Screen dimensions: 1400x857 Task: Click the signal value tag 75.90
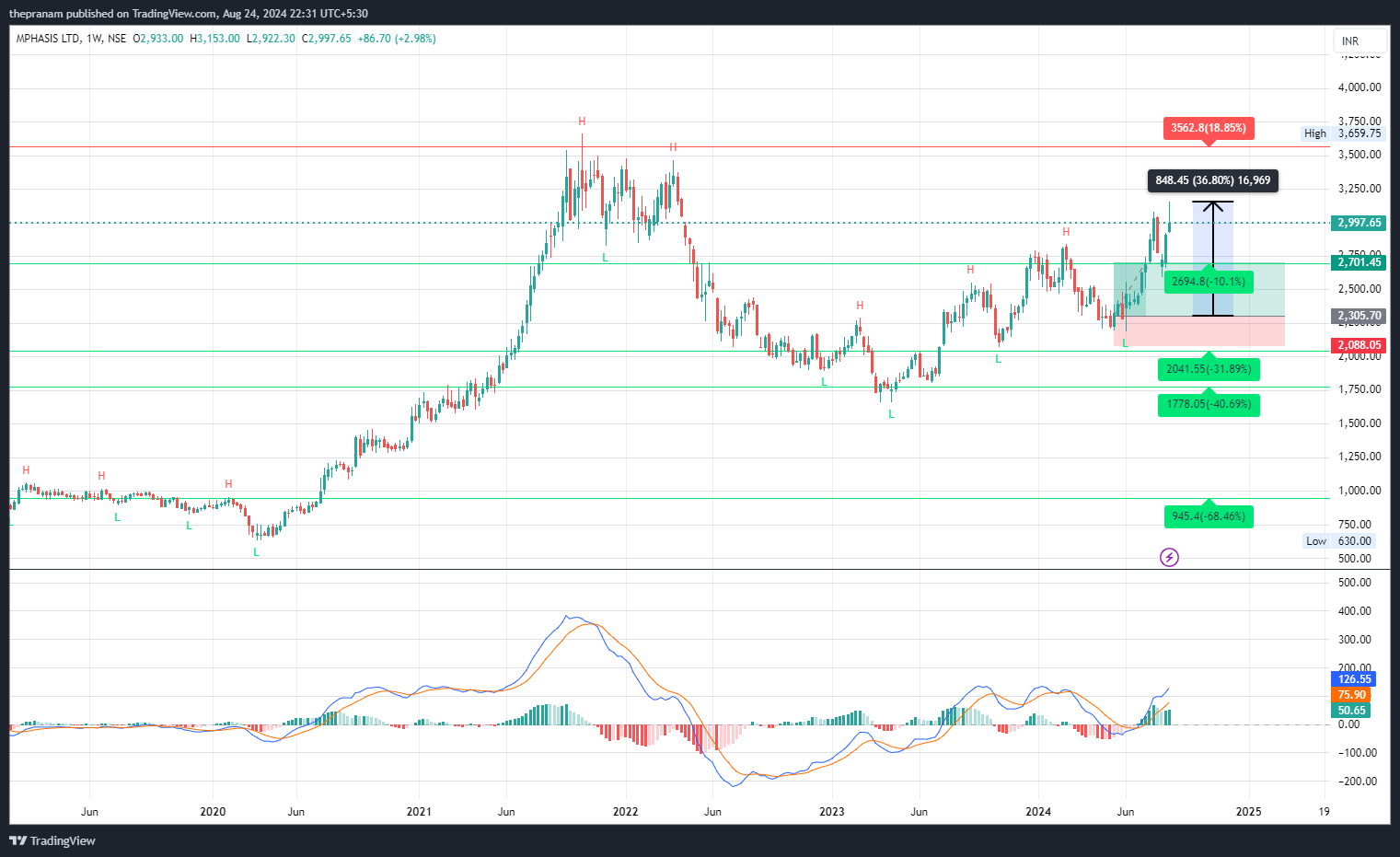point(1351,695)
